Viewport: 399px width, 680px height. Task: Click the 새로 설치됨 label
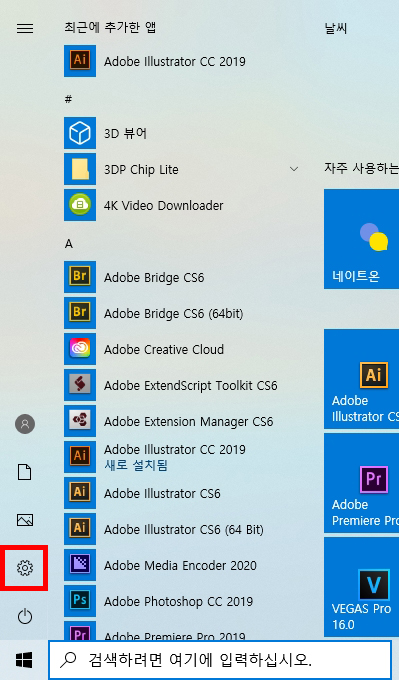(x=136, y=465)
